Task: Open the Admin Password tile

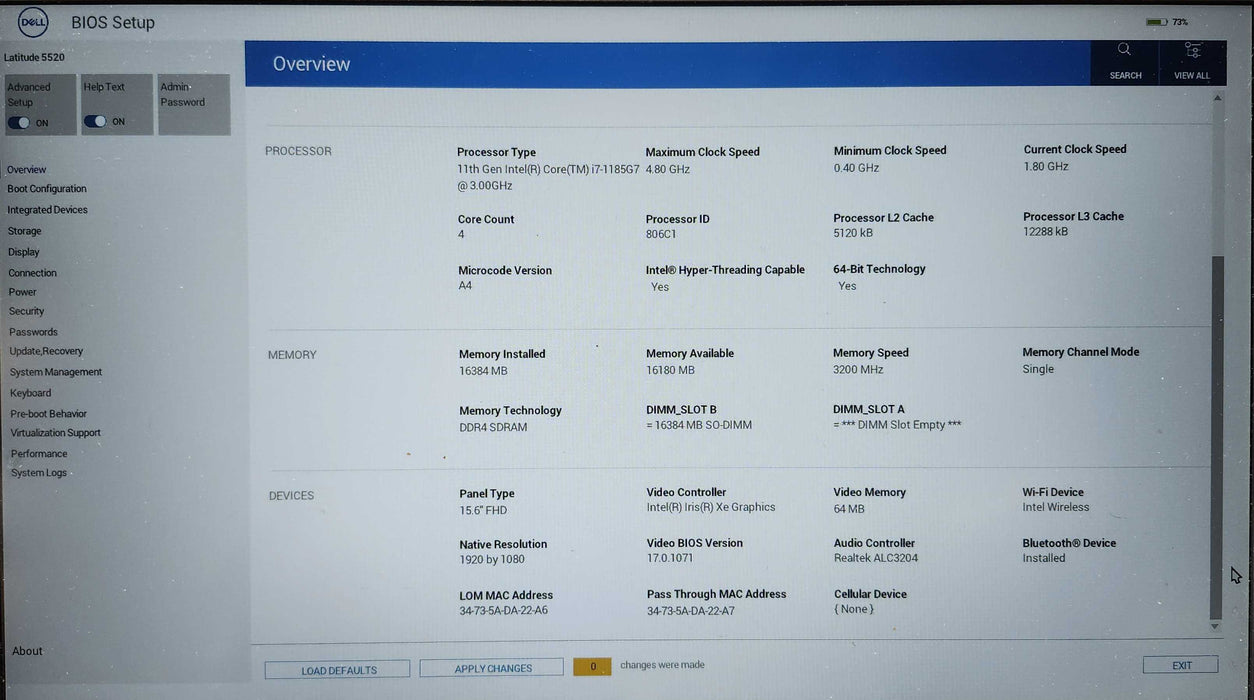Action: (193, 104)
